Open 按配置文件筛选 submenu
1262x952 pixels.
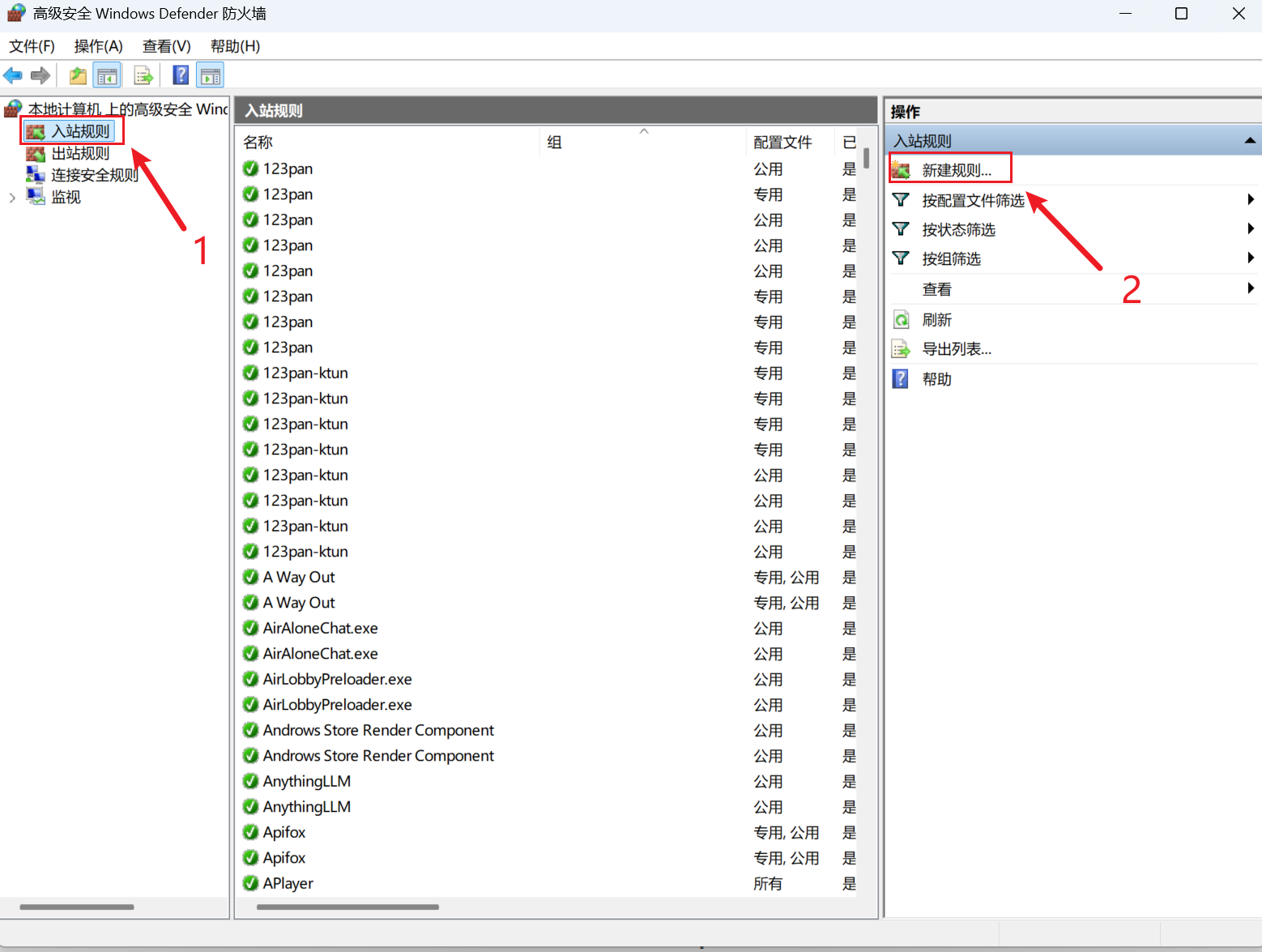click(973, 200)
